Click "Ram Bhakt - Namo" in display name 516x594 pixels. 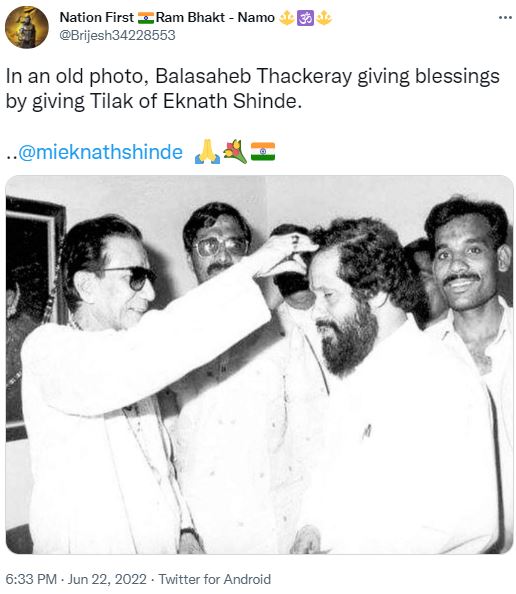click(x=215, y=17)
